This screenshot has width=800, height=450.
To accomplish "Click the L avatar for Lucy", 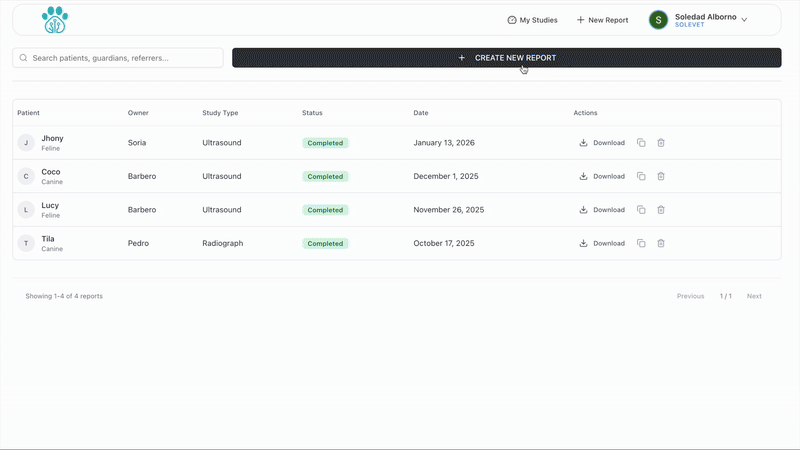I will [26, 210].
